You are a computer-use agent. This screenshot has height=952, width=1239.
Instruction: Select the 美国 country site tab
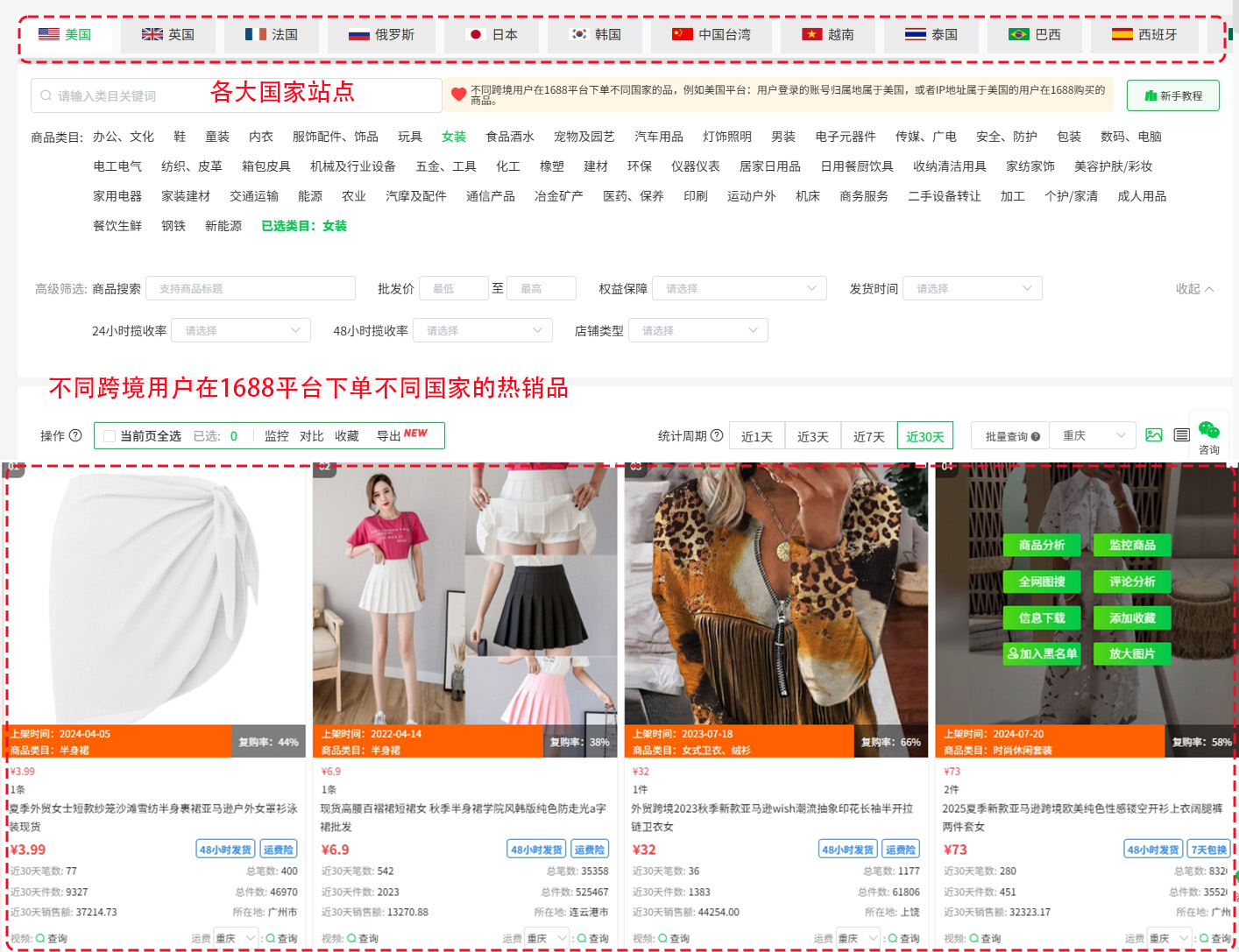[x=66, y=35]
